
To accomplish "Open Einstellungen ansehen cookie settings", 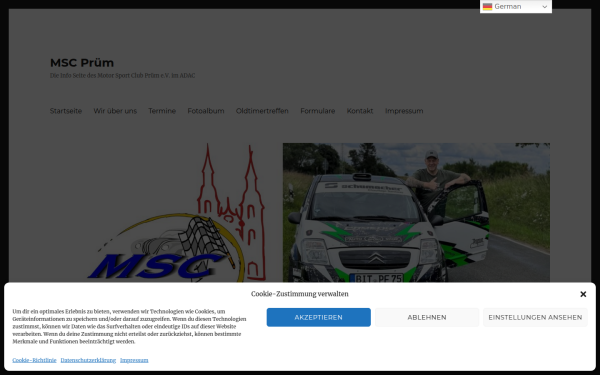I will coord(535,317).
